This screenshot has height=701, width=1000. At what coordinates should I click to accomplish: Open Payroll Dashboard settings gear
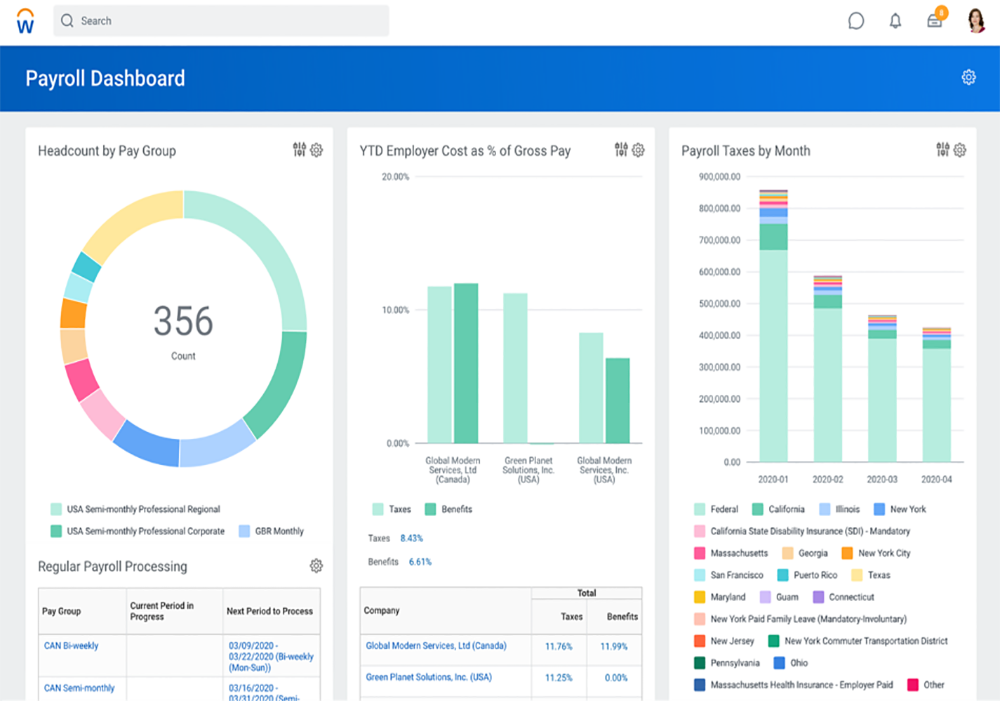[x=968, y=77]
